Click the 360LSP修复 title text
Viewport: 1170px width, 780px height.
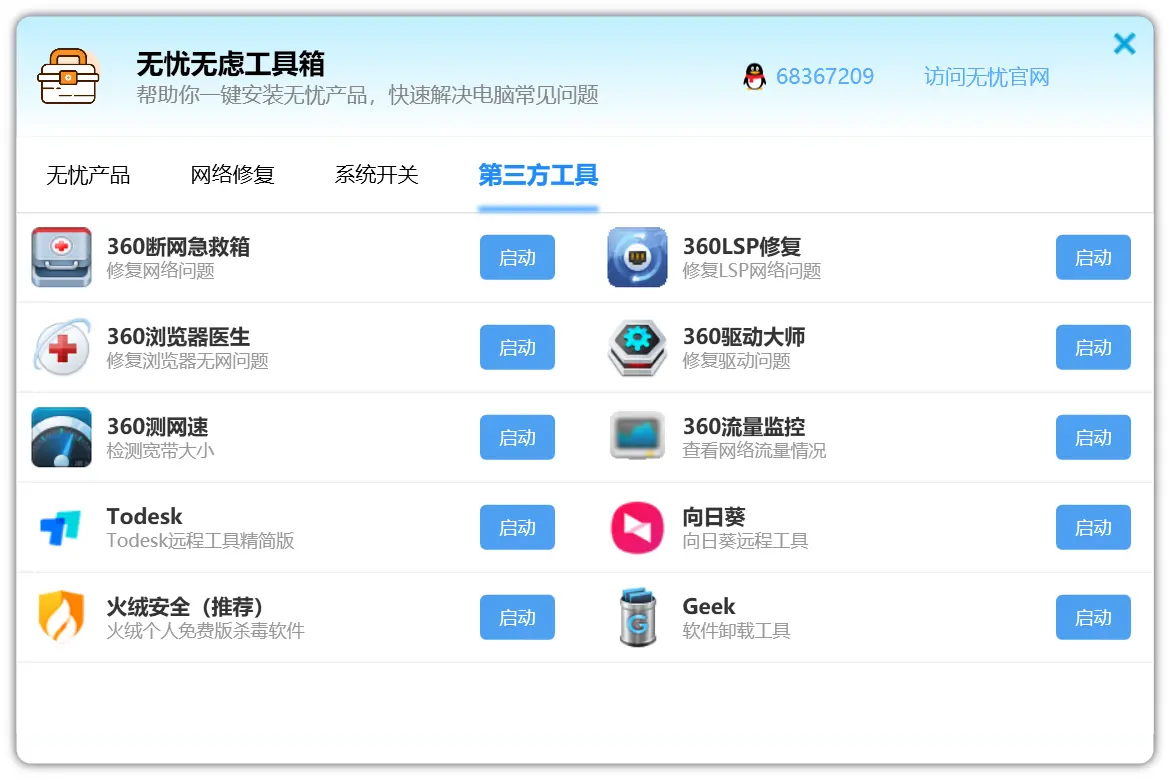[742, 246]
